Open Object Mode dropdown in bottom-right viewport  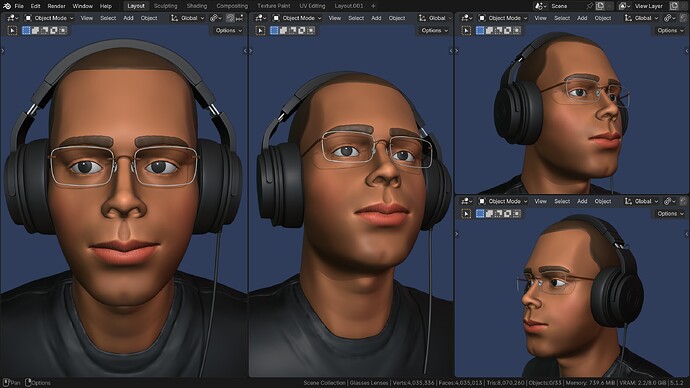click(x=503, y=201)
